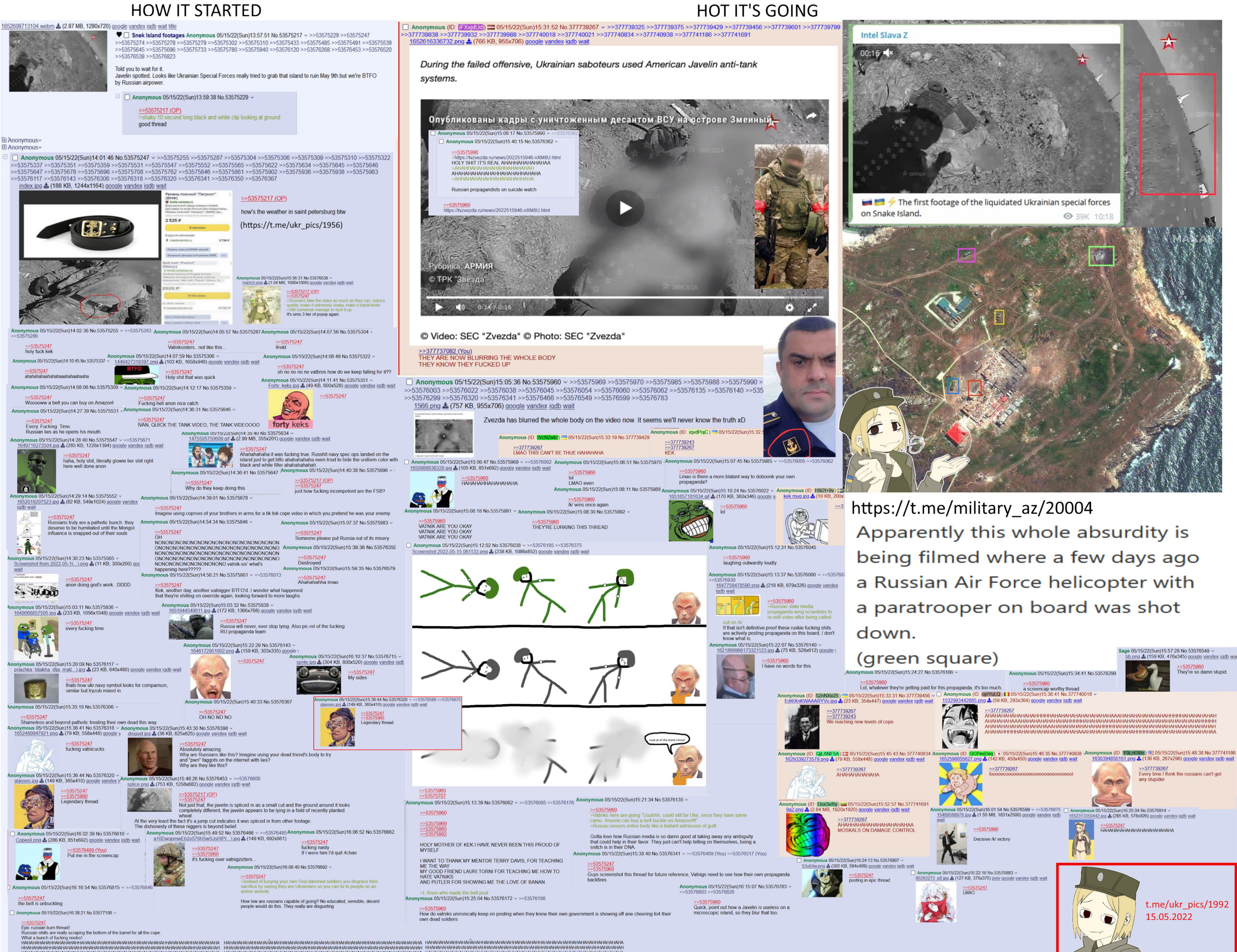Screen dimensions: 1237x952
Task: Check the box for post No.377739267
Action: [x=405, y=27]
